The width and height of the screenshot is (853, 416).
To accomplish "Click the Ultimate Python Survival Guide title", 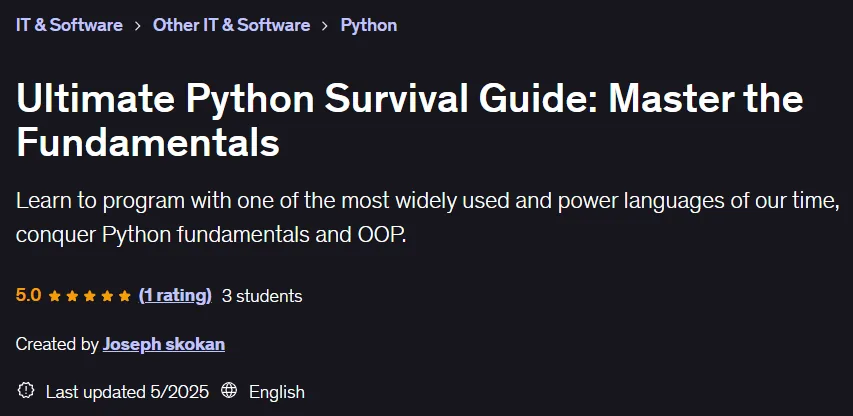I will tap(410, 120).
